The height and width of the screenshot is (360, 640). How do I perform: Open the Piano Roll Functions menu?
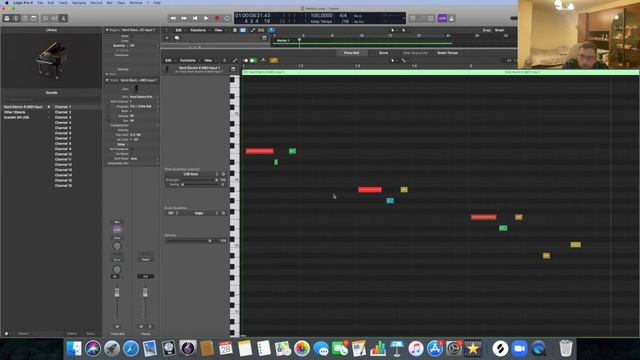pos(188,60)
